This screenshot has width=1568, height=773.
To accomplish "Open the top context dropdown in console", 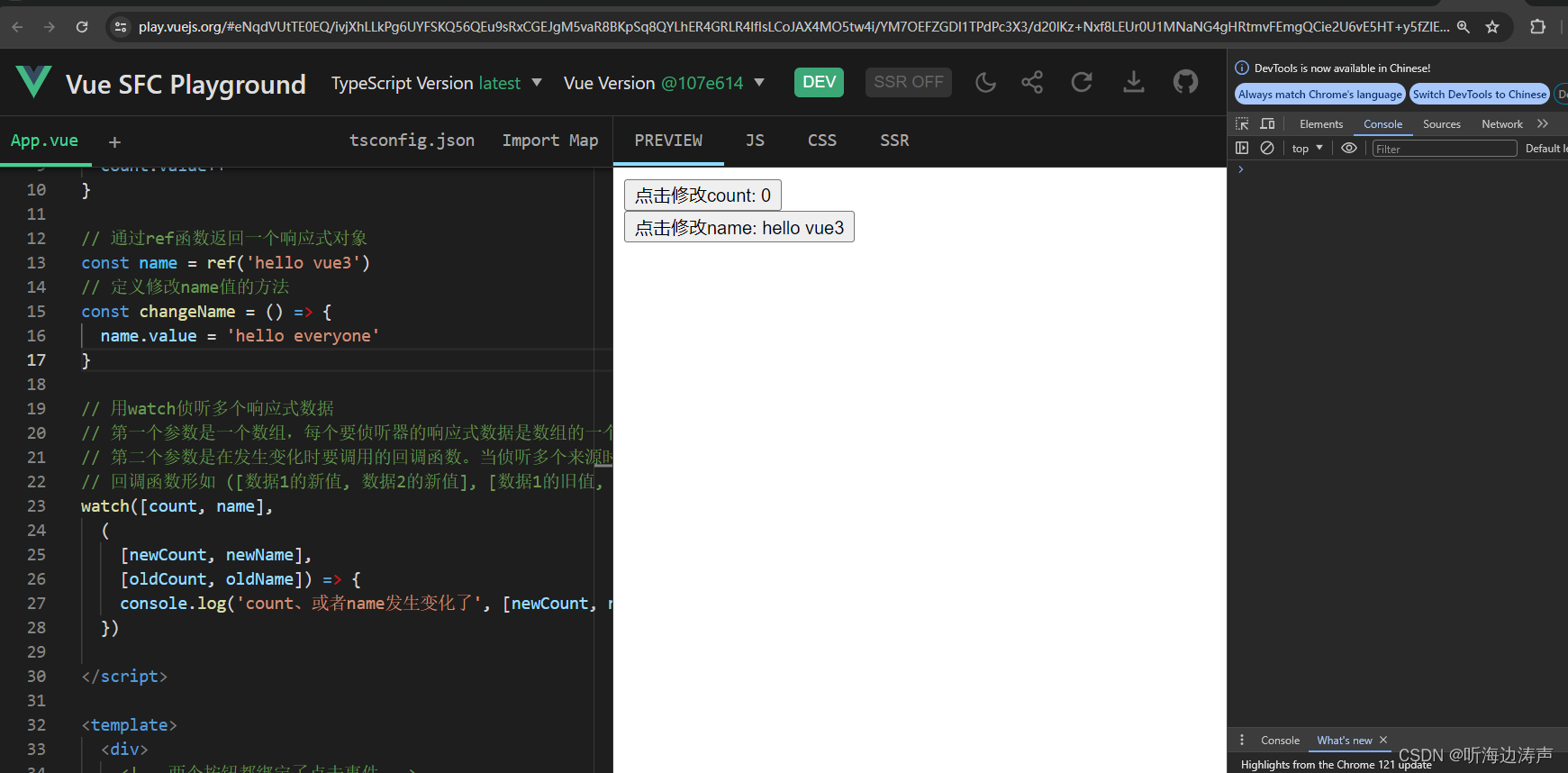I will click(x=1308, y=149).
